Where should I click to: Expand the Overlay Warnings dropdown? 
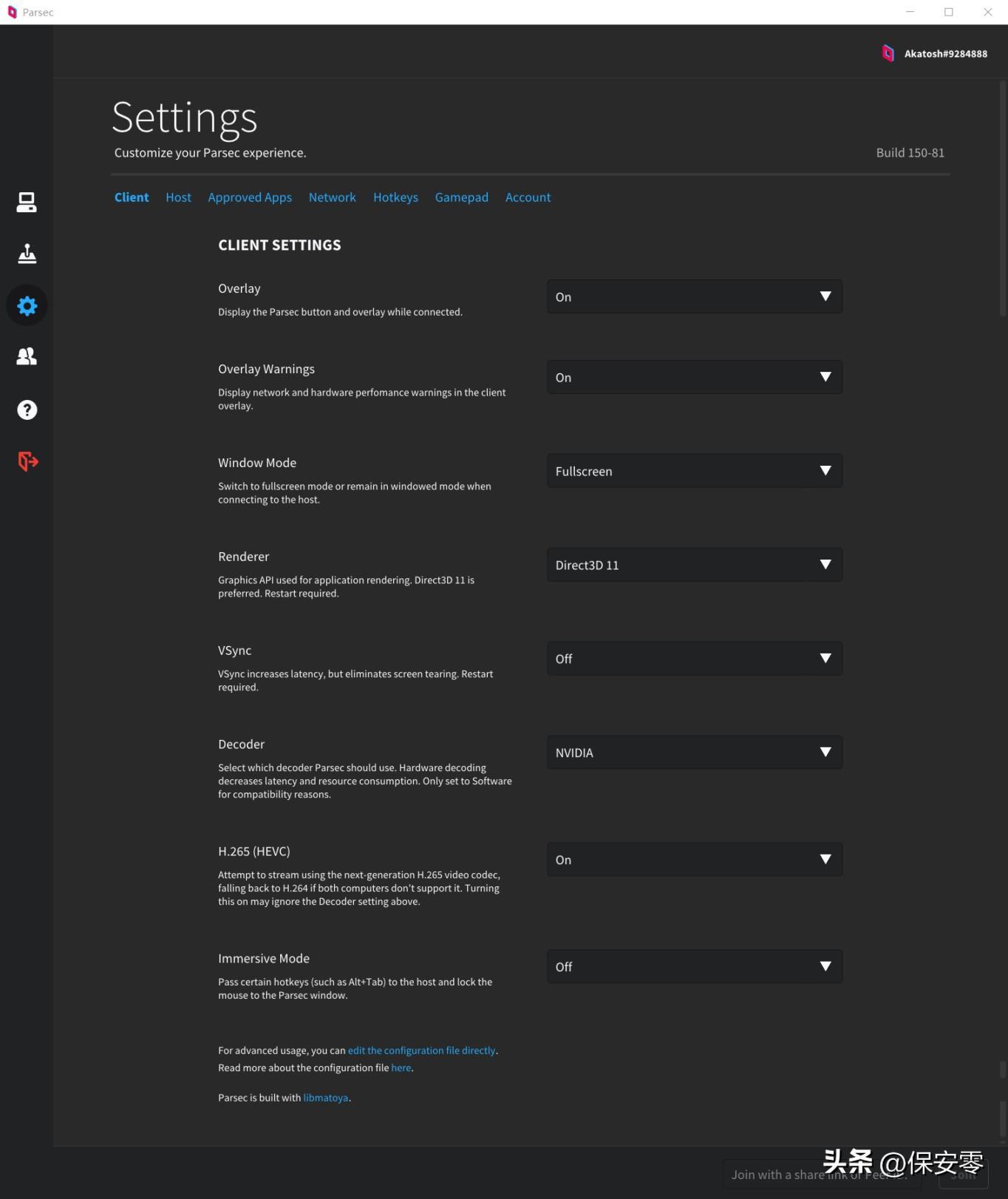694,377
